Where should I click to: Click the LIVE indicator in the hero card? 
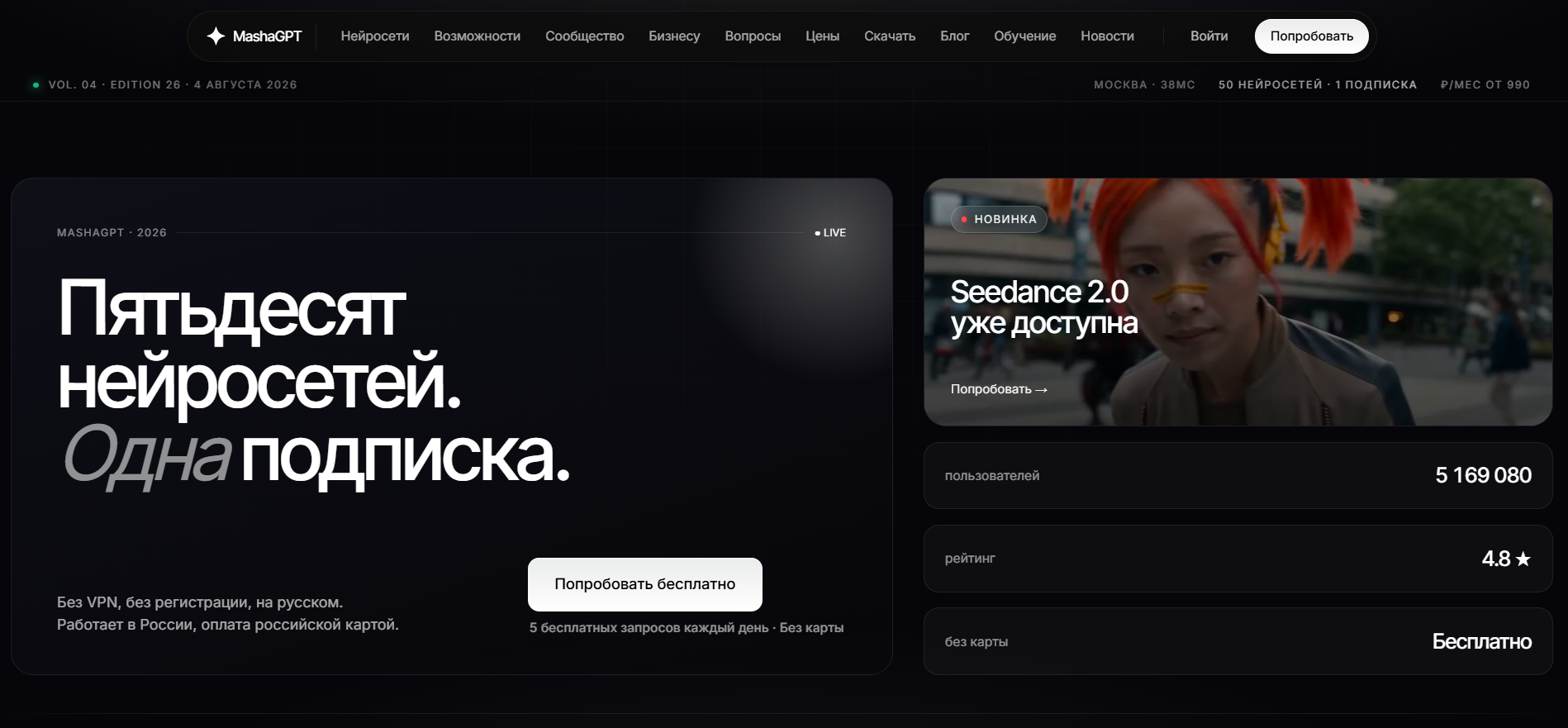[x=830, y=233]
